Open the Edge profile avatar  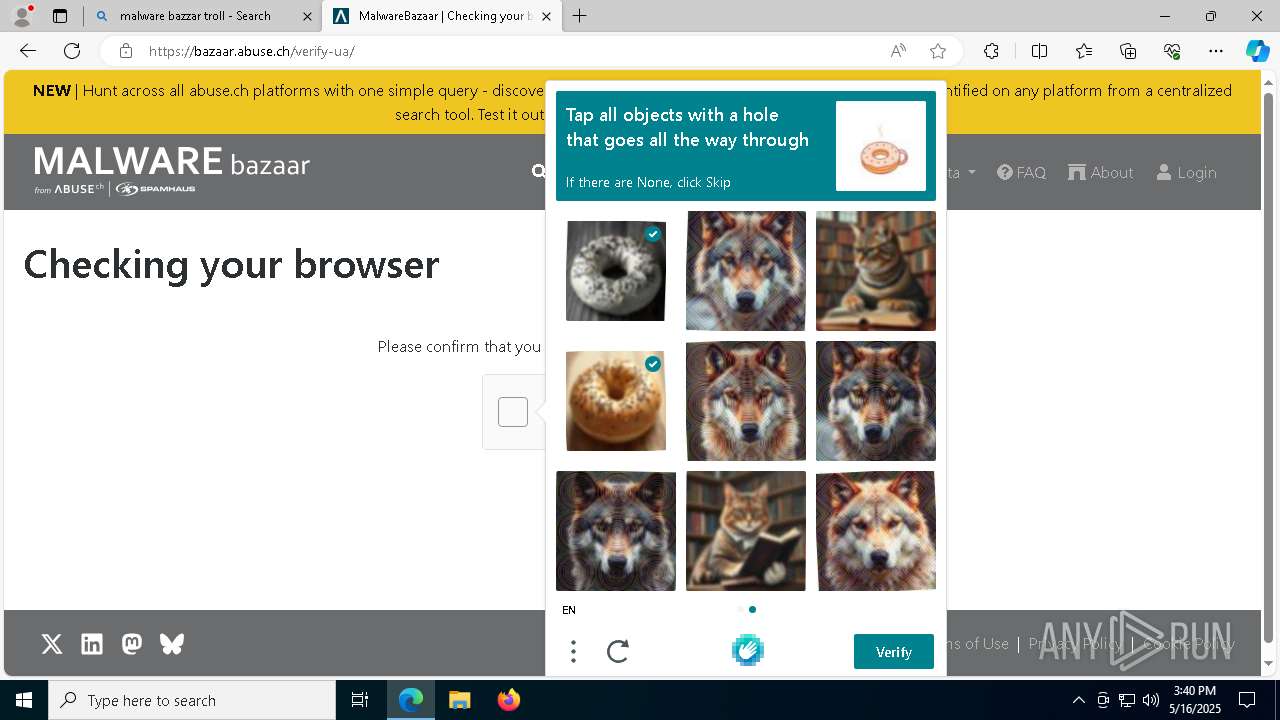(21, 16)
